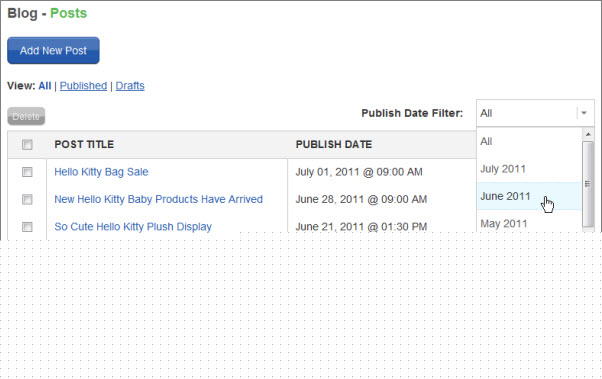Screen dimensions: 602x379
Task: Choose May 2011 from the date filter
Action: [529, 223]
